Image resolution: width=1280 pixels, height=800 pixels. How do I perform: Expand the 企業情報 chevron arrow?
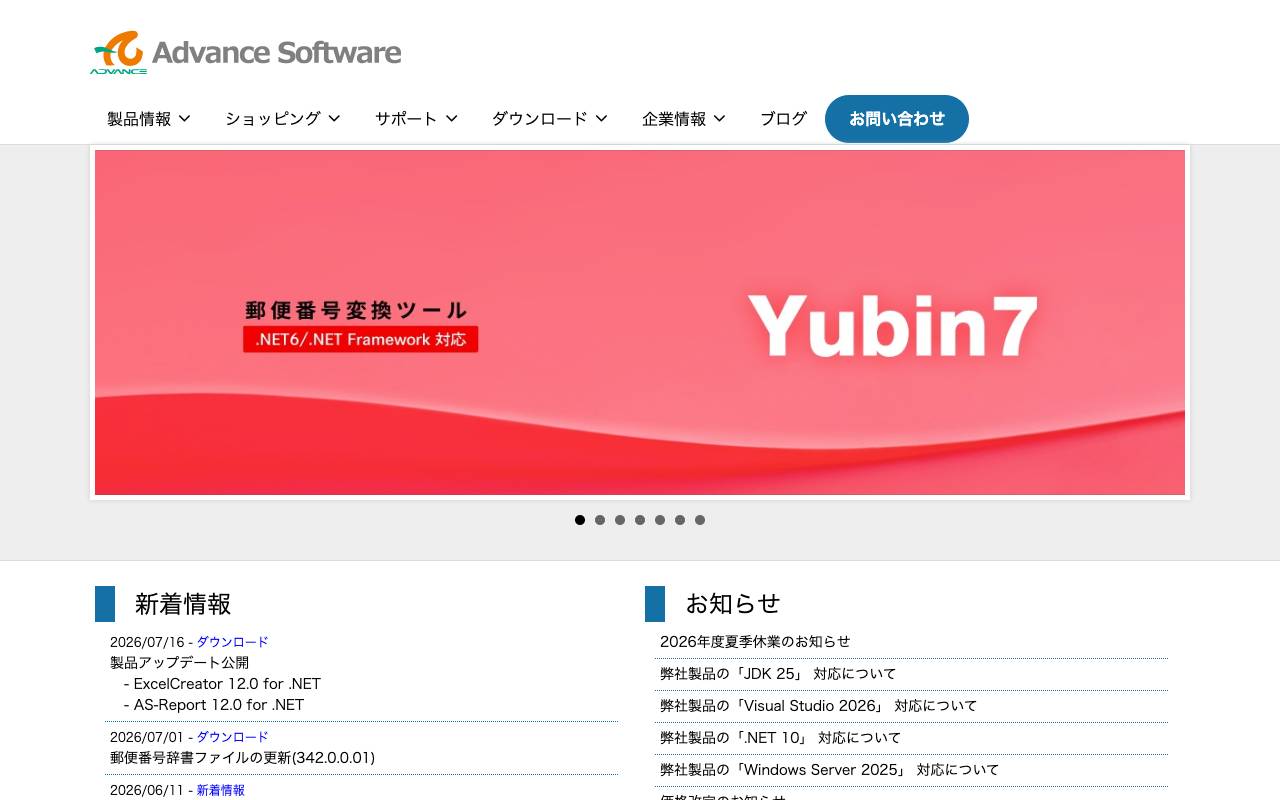pyautogui.click(x=719, y=118)
